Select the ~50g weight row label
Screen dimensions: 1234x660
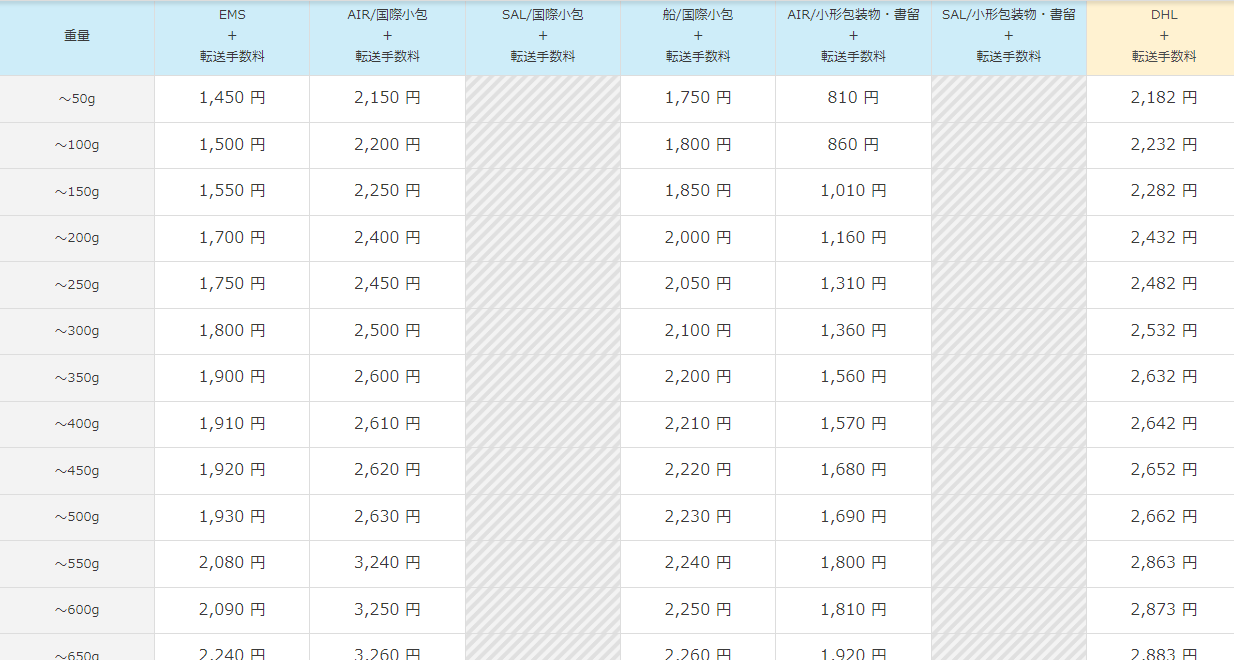point(77,99)
